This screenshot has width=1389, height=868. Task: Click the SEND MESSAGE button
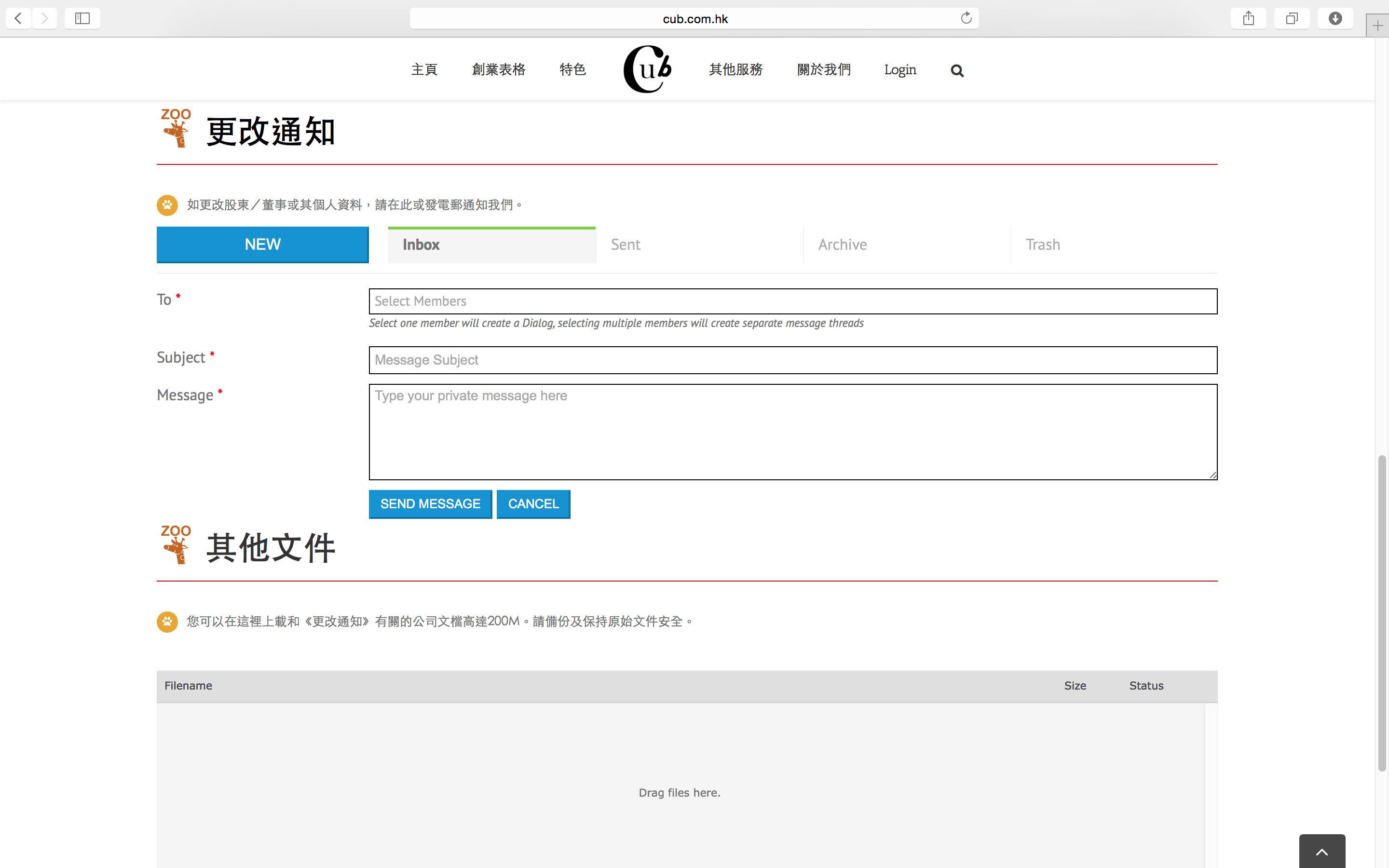[x=431, y=504]
